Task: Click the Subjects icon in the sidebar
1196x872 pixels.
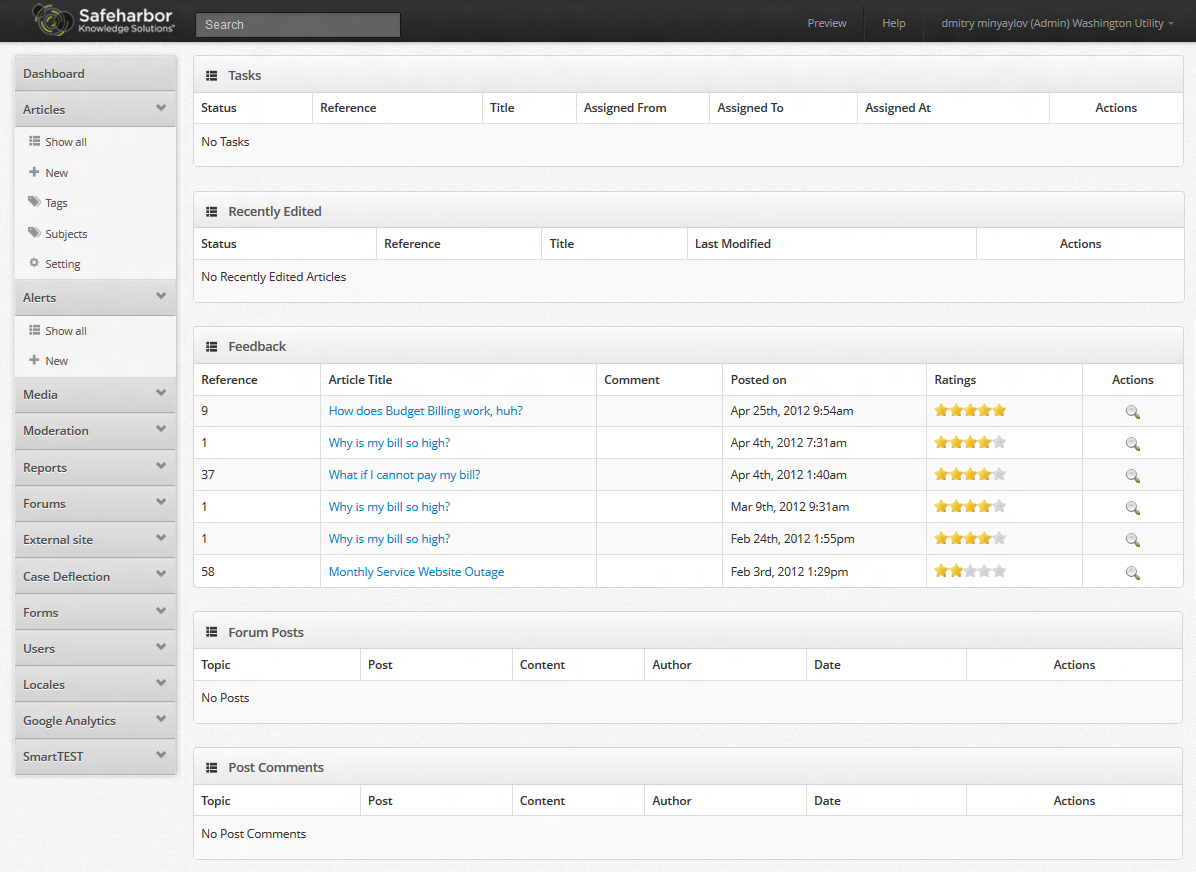Action: (x=36, y=233)
